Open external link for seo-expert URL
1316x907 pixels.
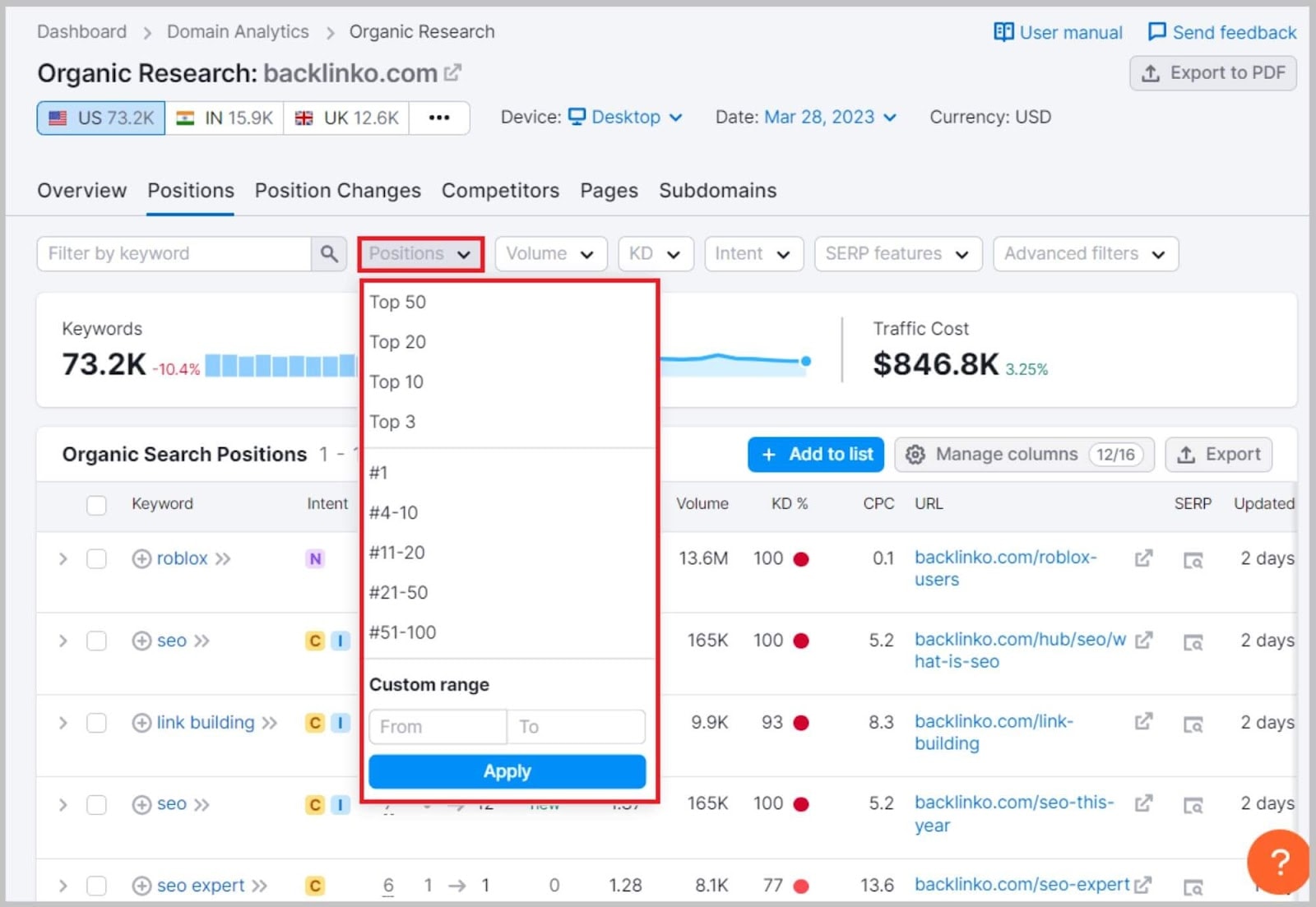(x=1142, y=886)
